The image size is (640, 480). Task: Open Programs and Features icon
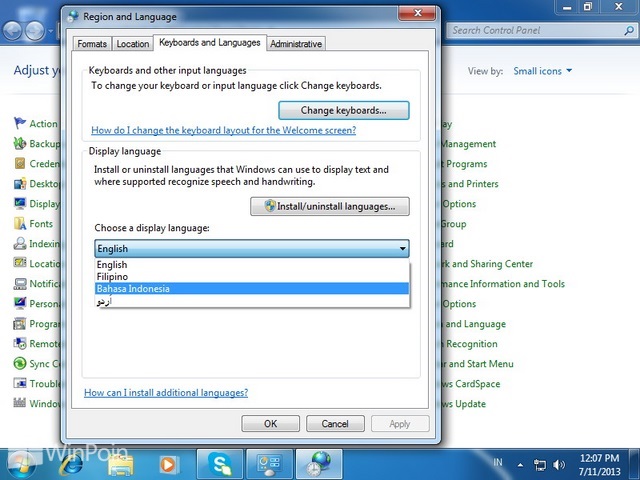(20, 324)
